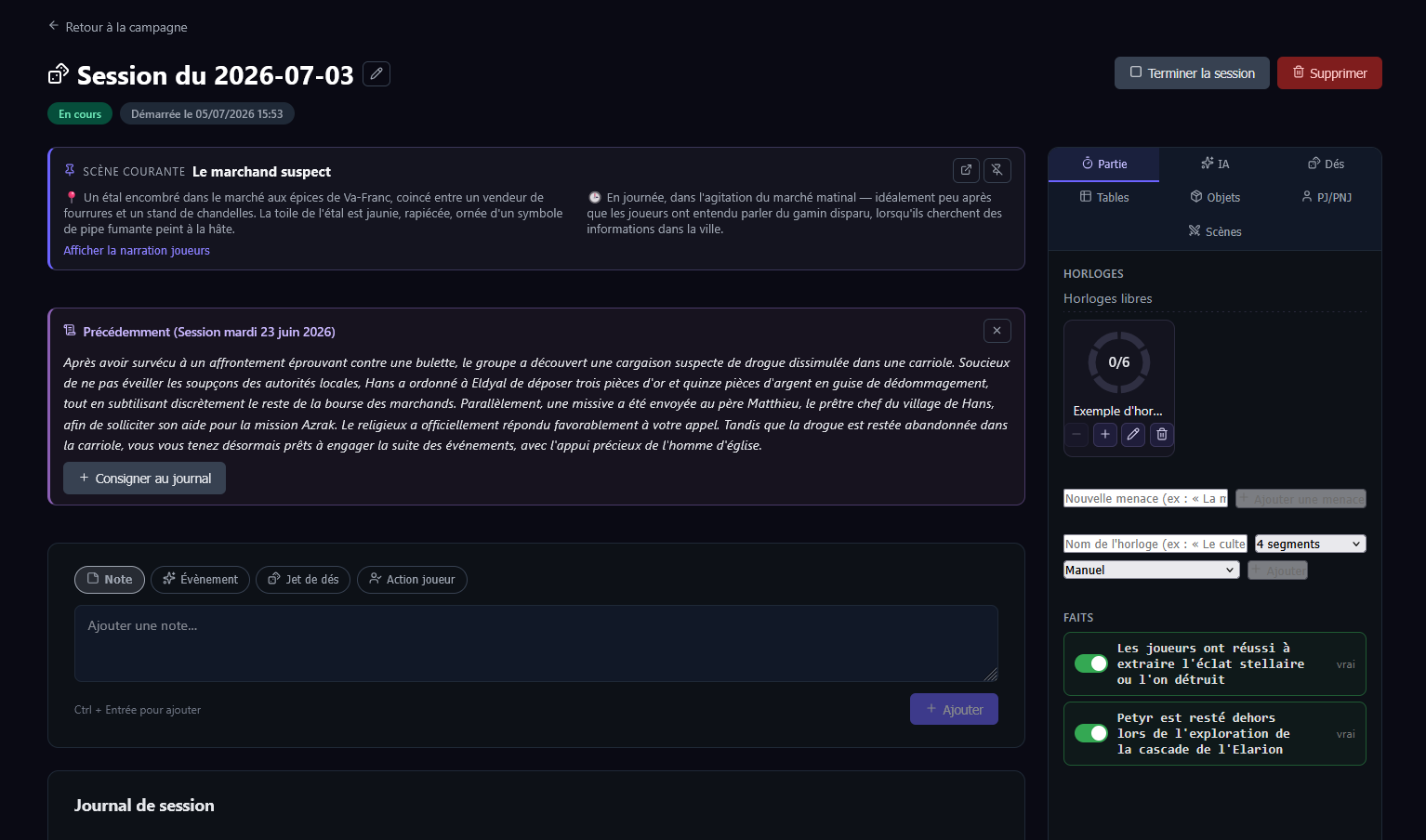The width and height of the screenshot is (1426, 840).
Task: Switch to the Tables tab
Action: 1104,197
